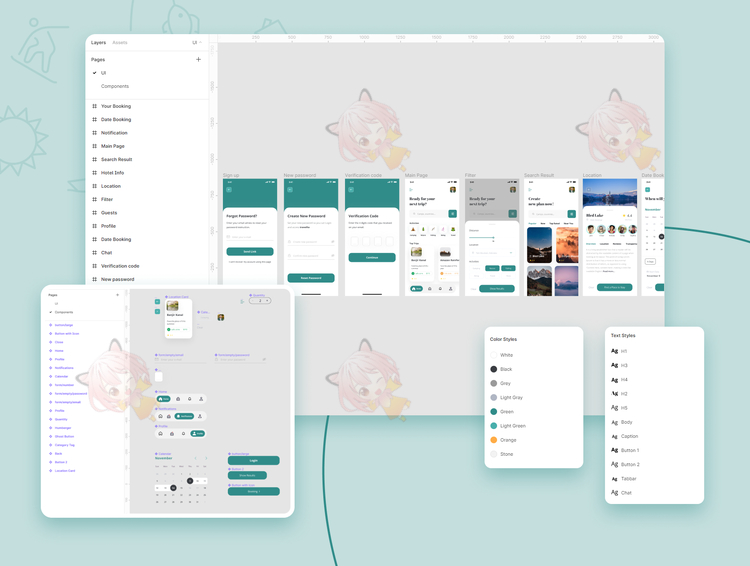The image size is (750, 566).
Task: Click the frame icon beside Notification layer
Action: [x=94, y=133]
